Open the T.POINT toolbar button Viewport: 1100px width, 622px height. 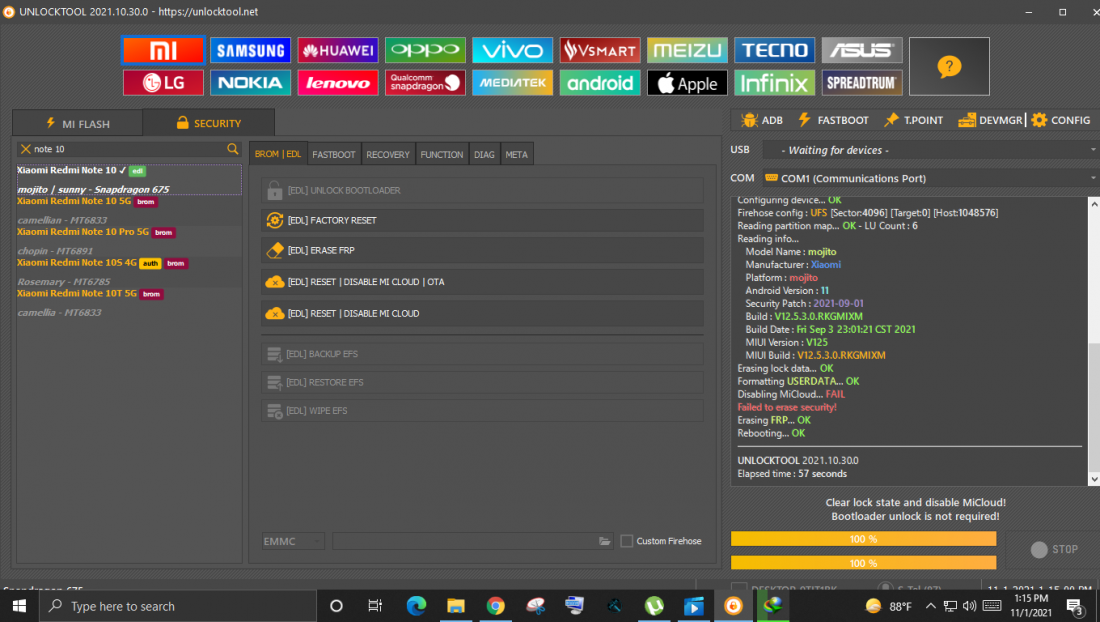(913, 120)
